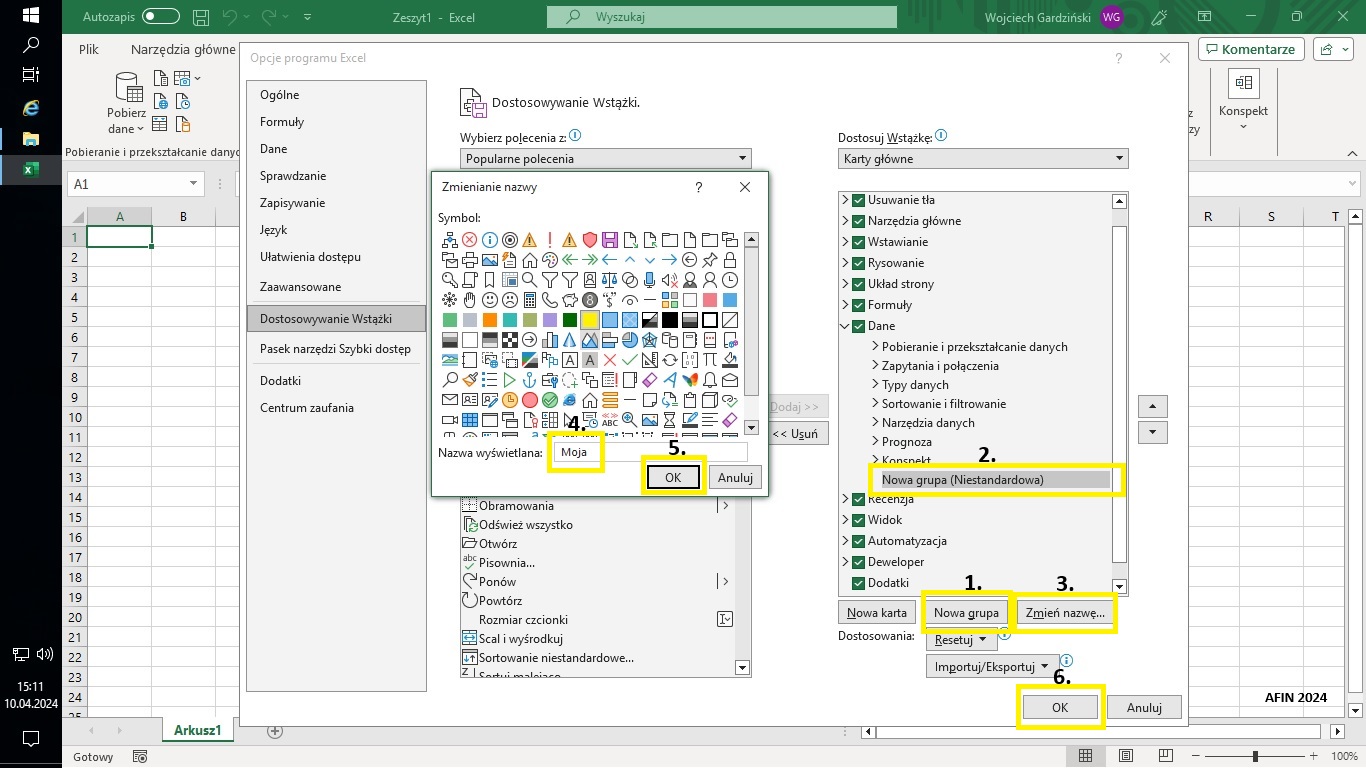
Task: Open the Komentarze button in Excel
Action: pyautogui.click(x=1250, y=49)
